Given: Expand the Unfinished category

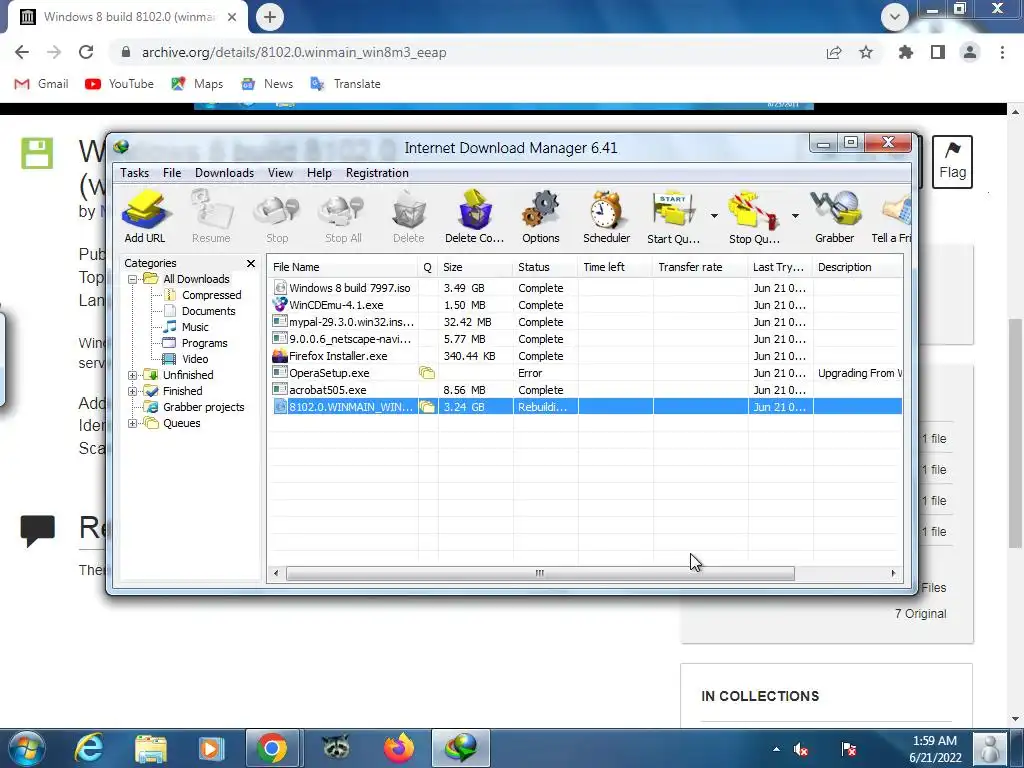Looking at the screenshot, I should [132, 376].
